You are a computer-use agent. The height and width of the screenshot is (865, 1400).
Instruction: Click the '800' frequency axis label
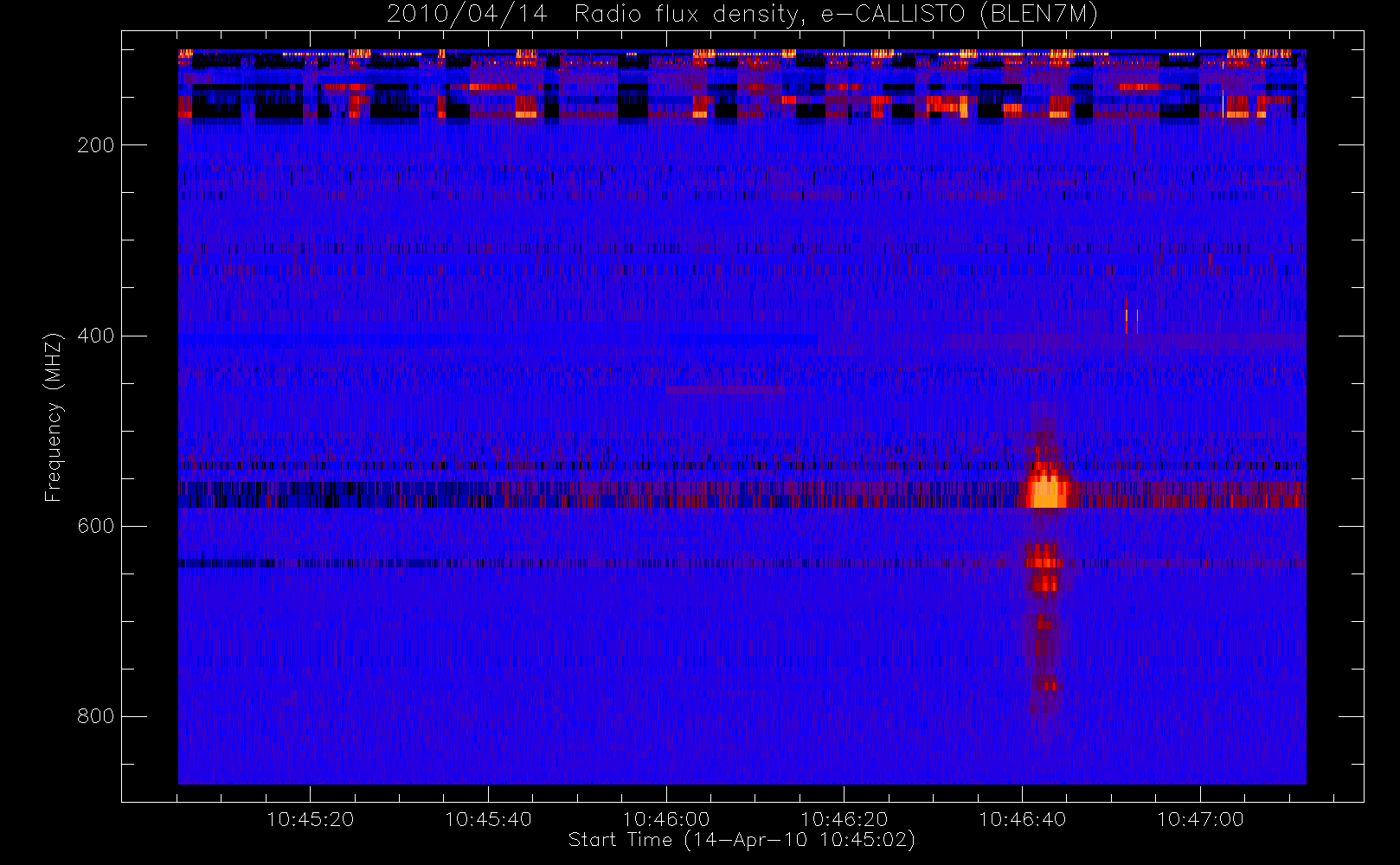tap(96, 716)
